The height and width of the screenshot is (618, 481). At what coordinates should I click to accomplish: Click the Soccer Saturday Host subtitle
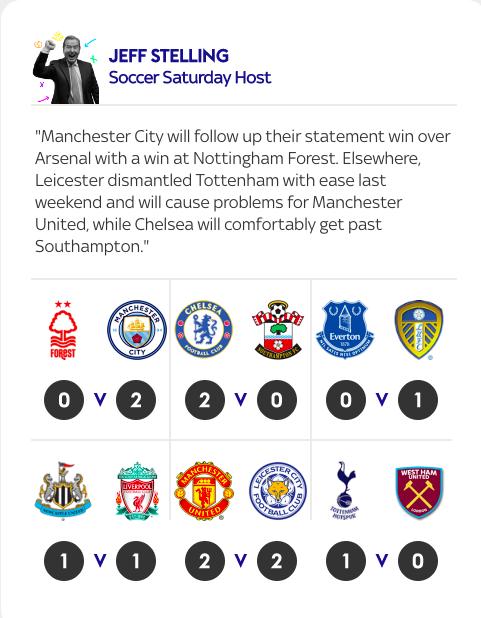tap(190, 77)
